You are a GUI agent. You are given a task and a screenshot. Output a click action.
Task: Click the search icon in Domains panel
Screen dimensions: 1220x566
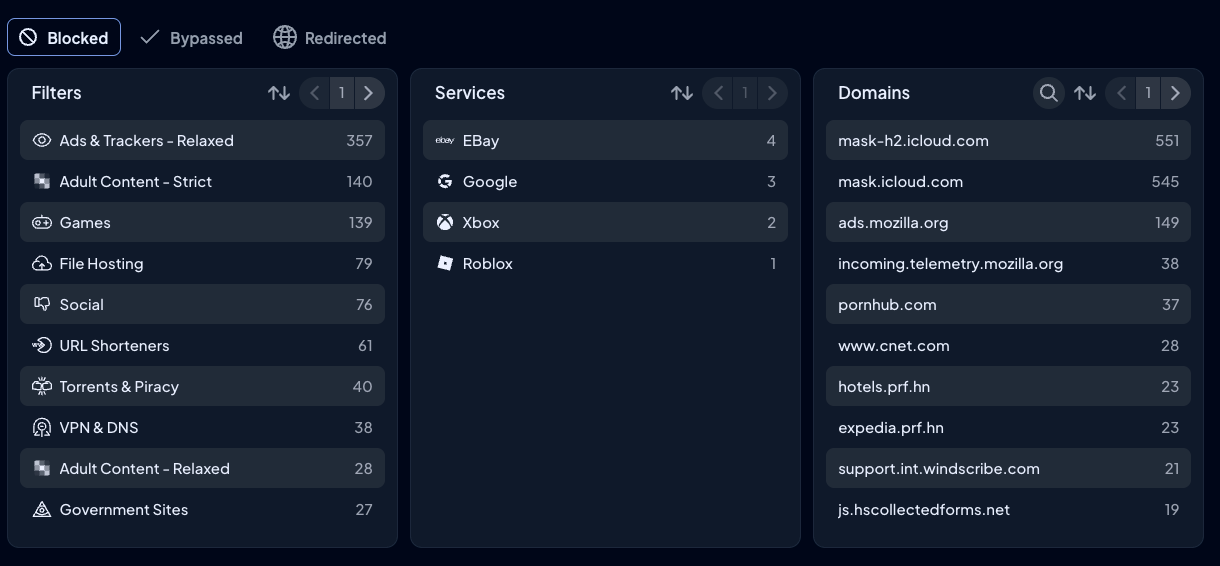[x=1048, y=93]
